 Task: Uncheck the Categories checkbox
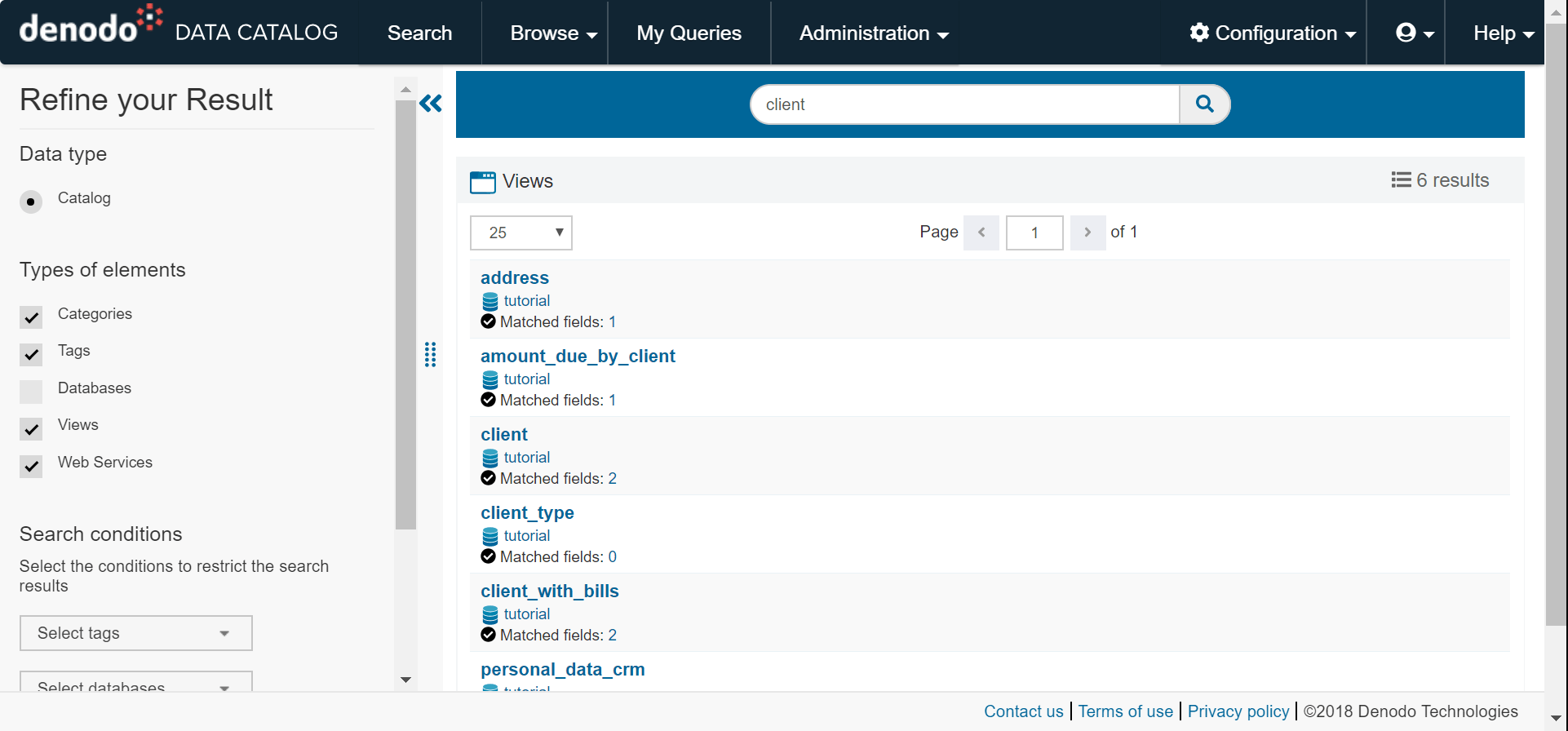pos(31,317)
